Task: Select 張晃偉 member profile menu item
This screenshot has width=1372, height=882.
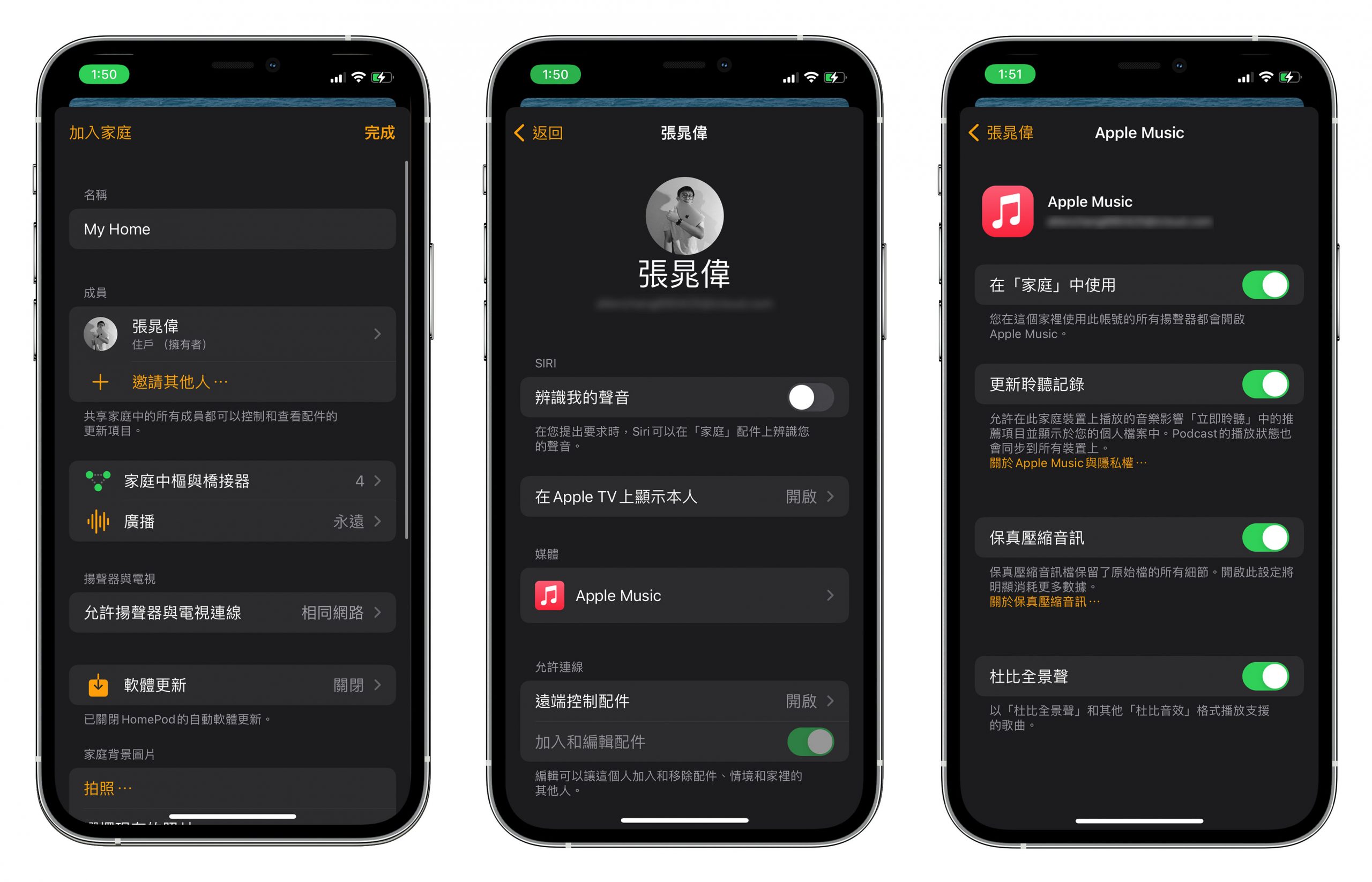Action: click(230, 335)
